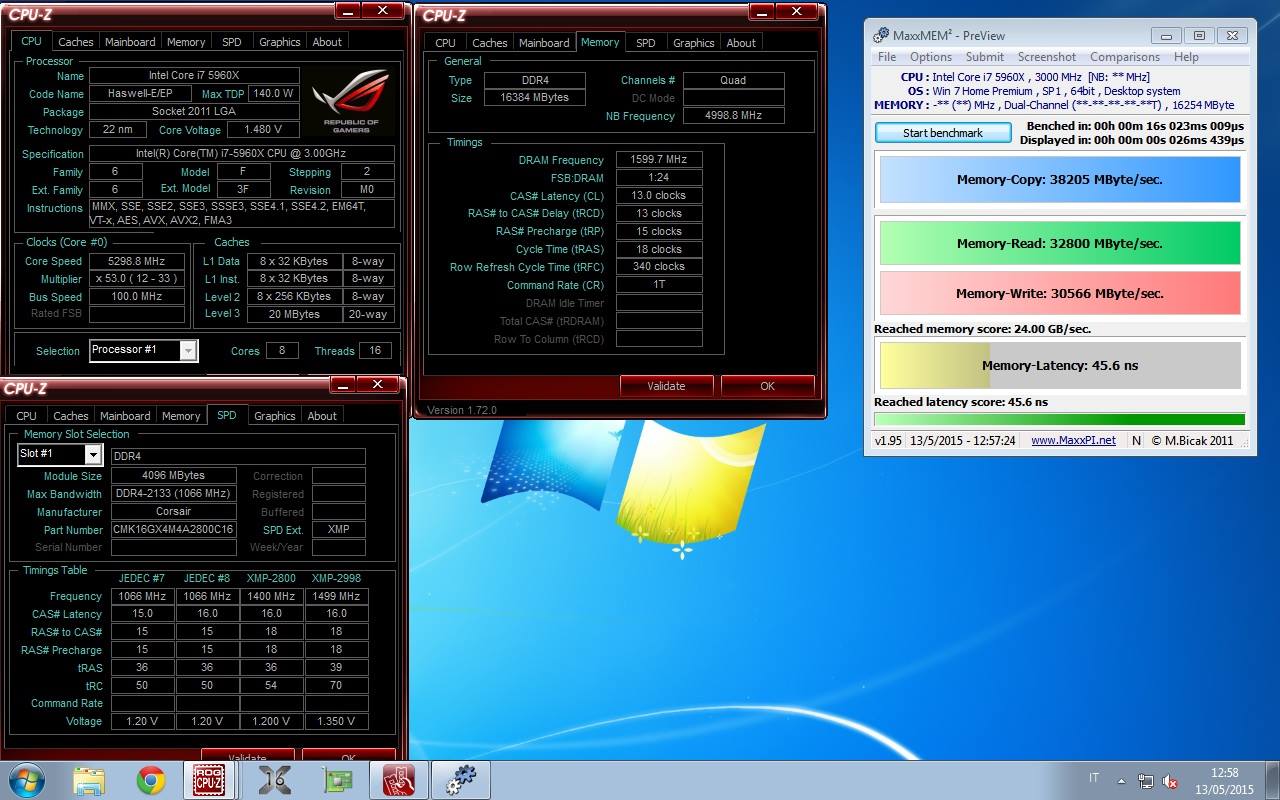This screenshot has height=800, width=1280.
Task: Click the N button in MaxxMEM status bar
Action: (x=1137, y=440)
